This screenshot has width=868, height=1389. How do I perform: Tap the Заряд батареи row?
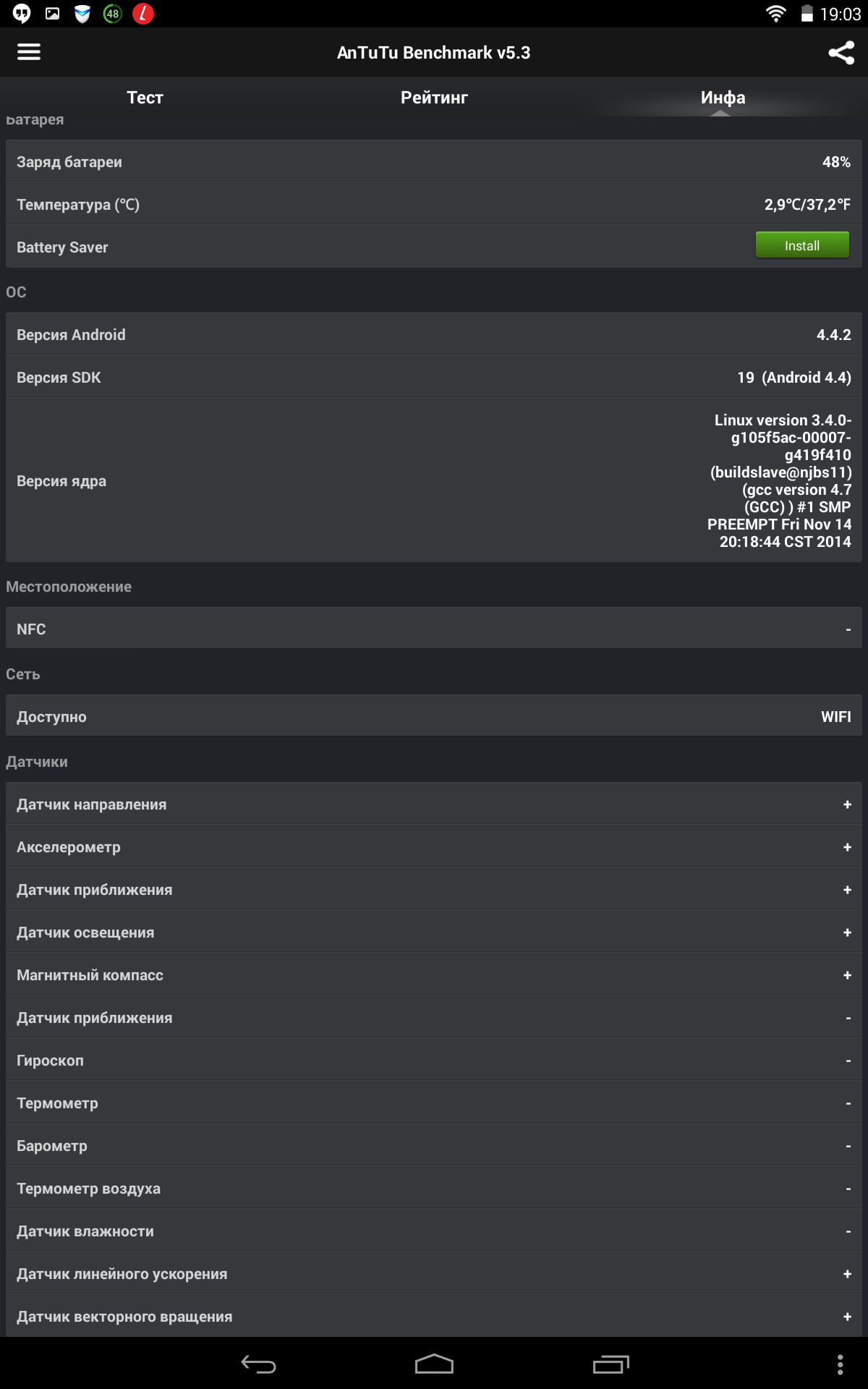[434, 161]
